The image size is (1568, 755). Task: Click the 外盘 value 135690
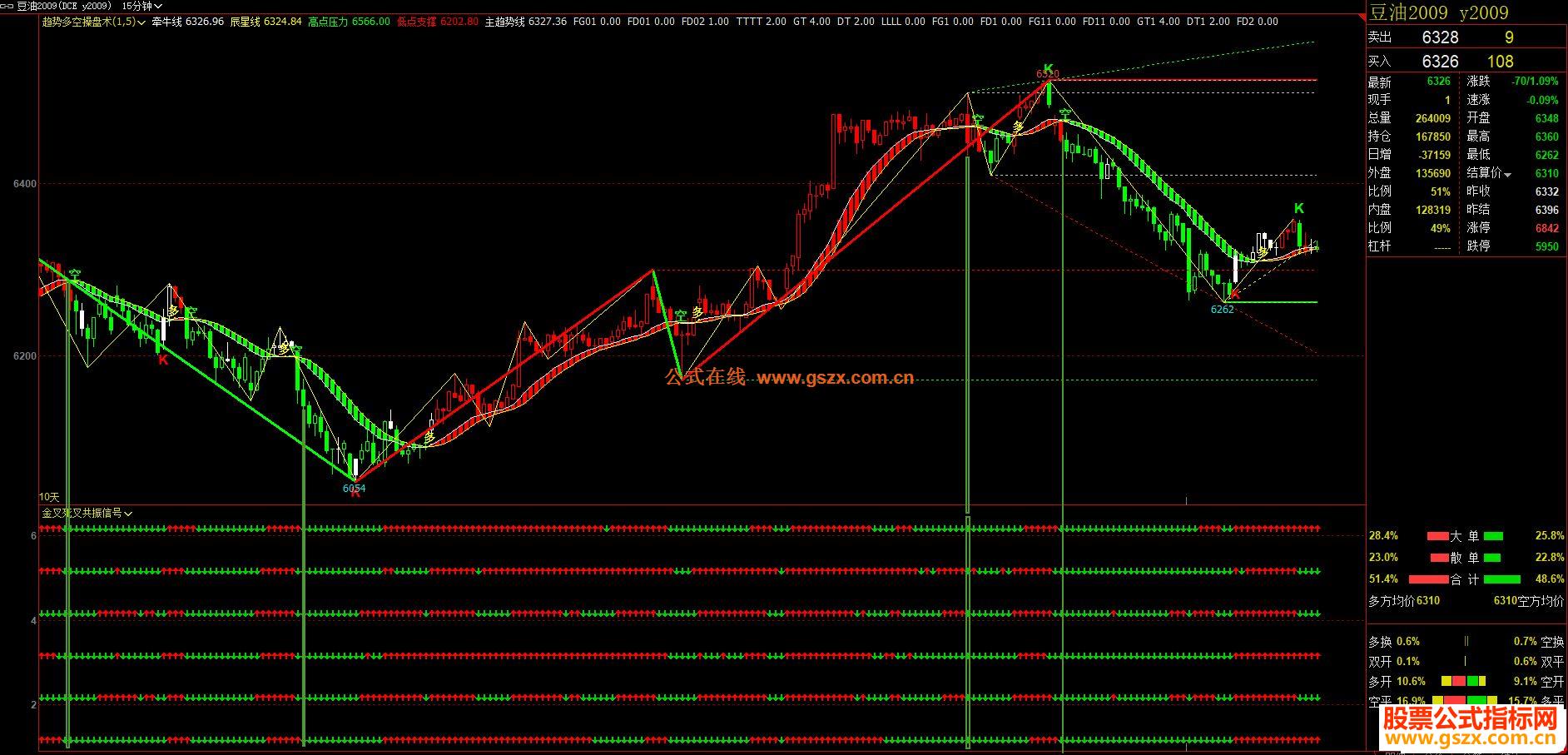tap(1432, 173)
